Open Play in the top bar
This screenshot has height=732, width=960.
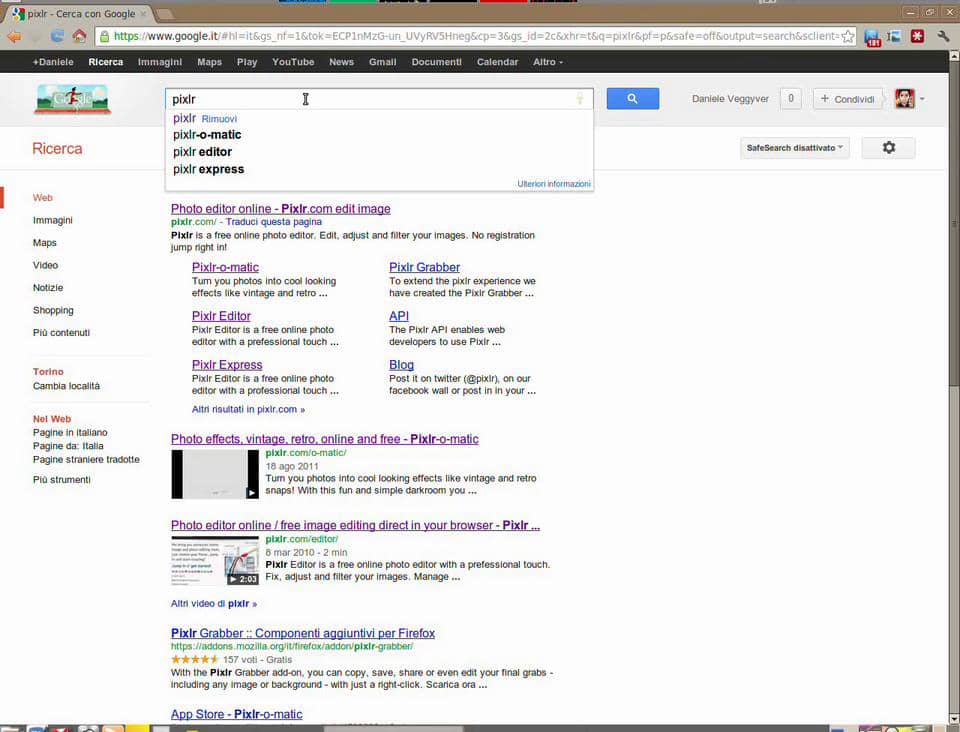coord(247,62)
